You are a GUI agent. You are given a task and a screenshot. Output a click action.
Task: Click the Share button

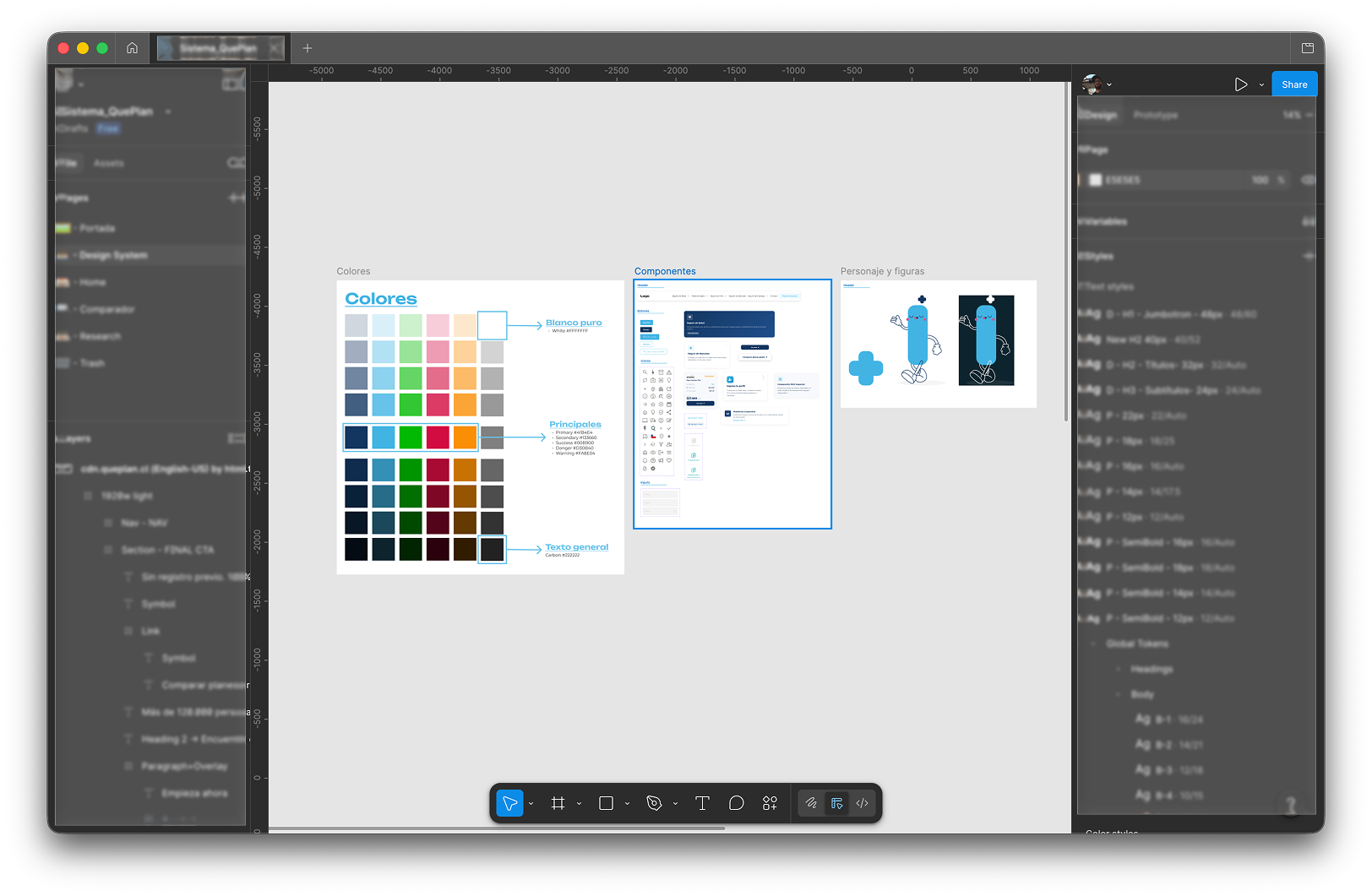tap(1293, 84)
